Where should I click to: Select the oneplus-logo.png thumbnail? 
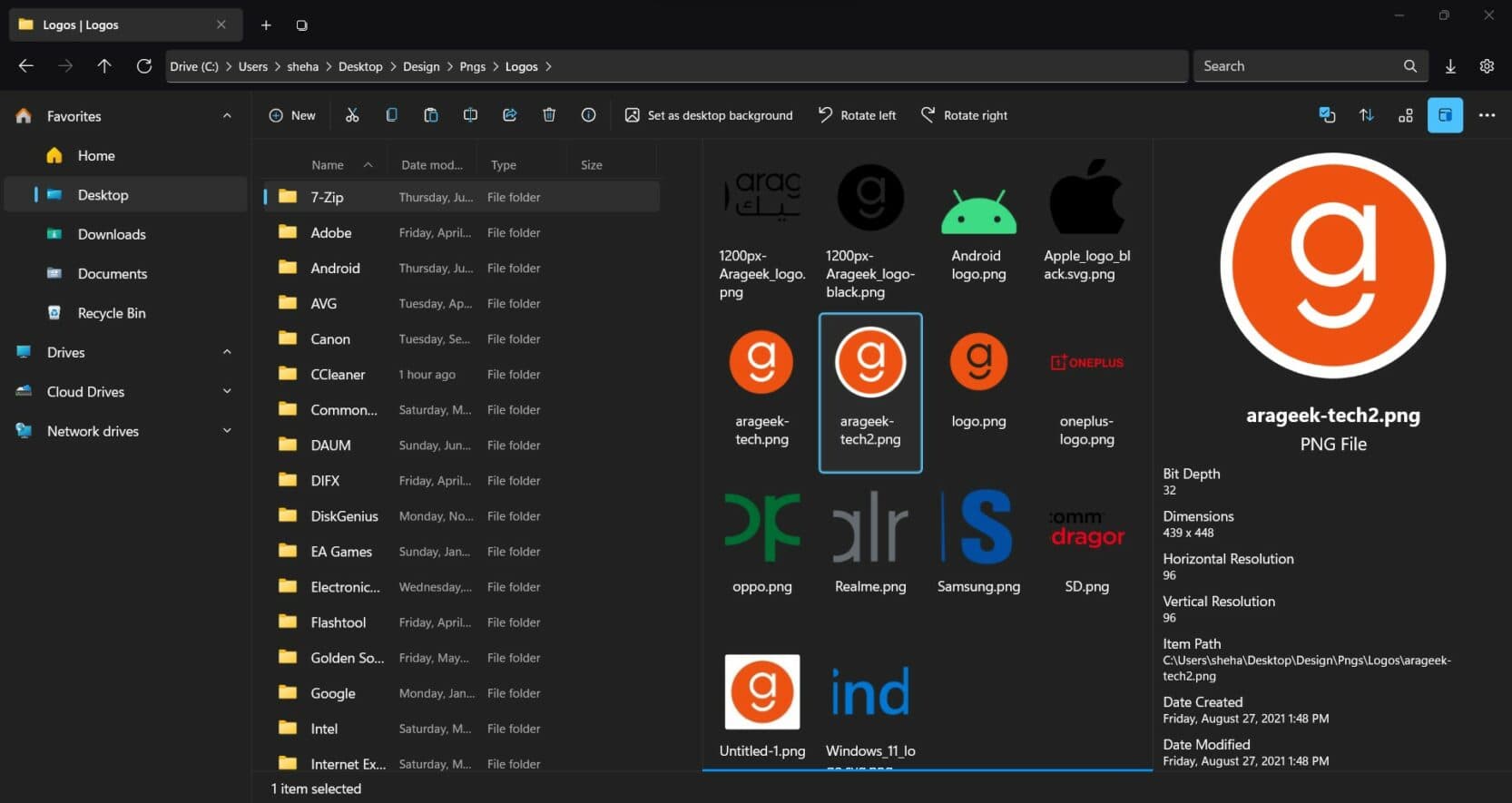click(x=1086, y=391)
